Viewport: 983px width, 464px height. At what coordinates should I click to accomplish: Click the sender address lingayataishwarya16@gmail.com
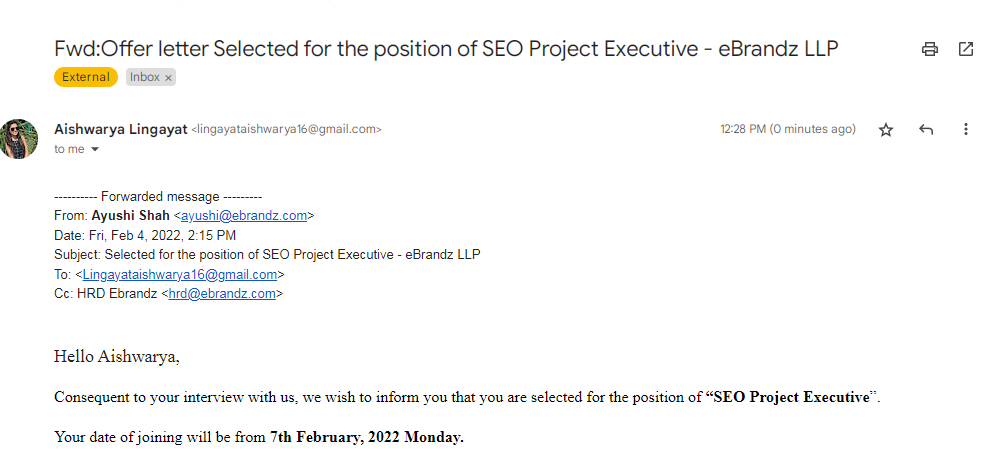point(286,130)
